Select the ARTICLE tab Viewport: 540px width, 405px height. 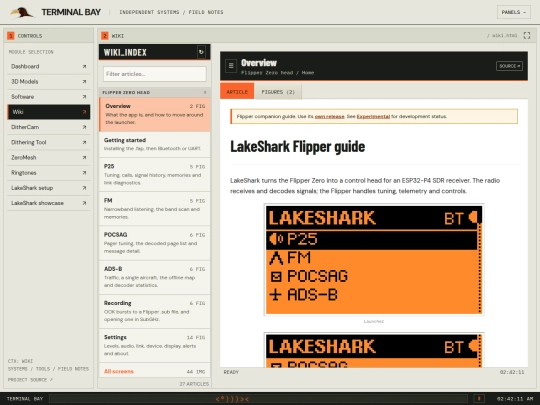[x=237, y=92]
